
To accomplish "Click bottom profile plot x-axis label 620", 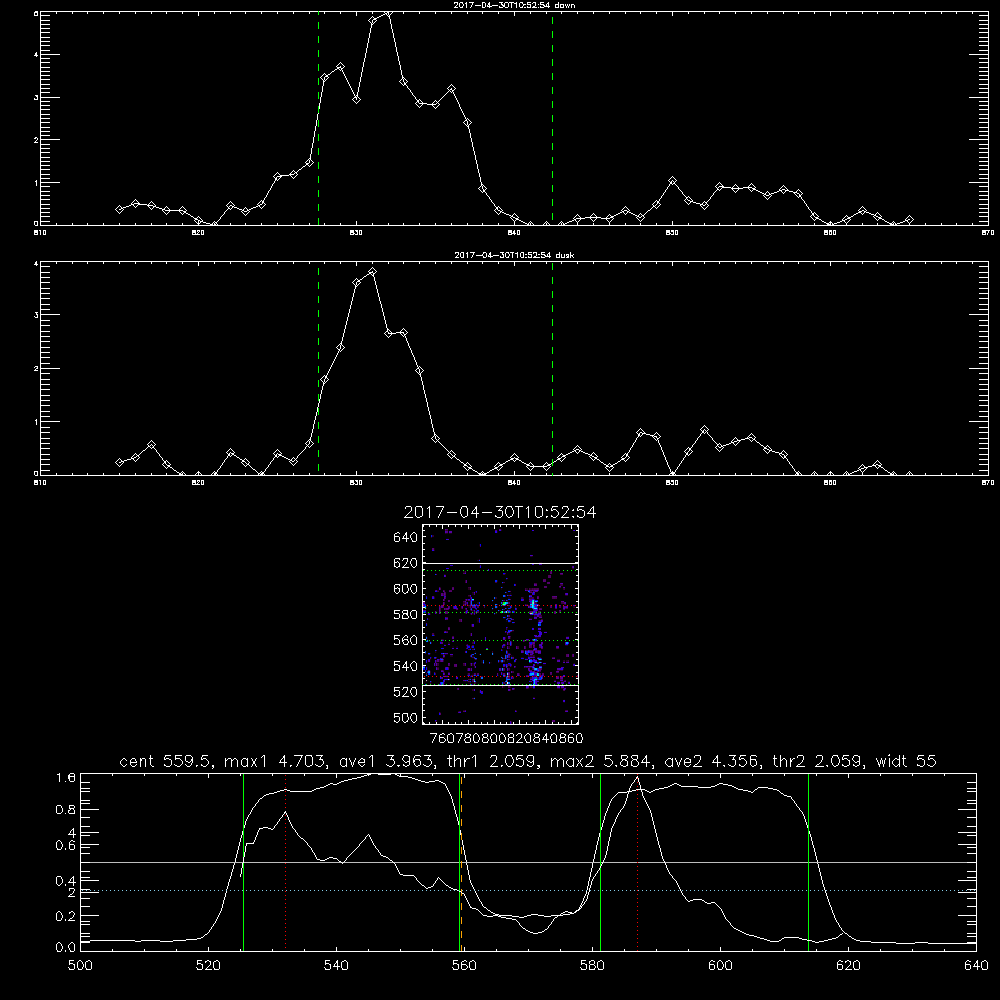I will click(848, 966).
